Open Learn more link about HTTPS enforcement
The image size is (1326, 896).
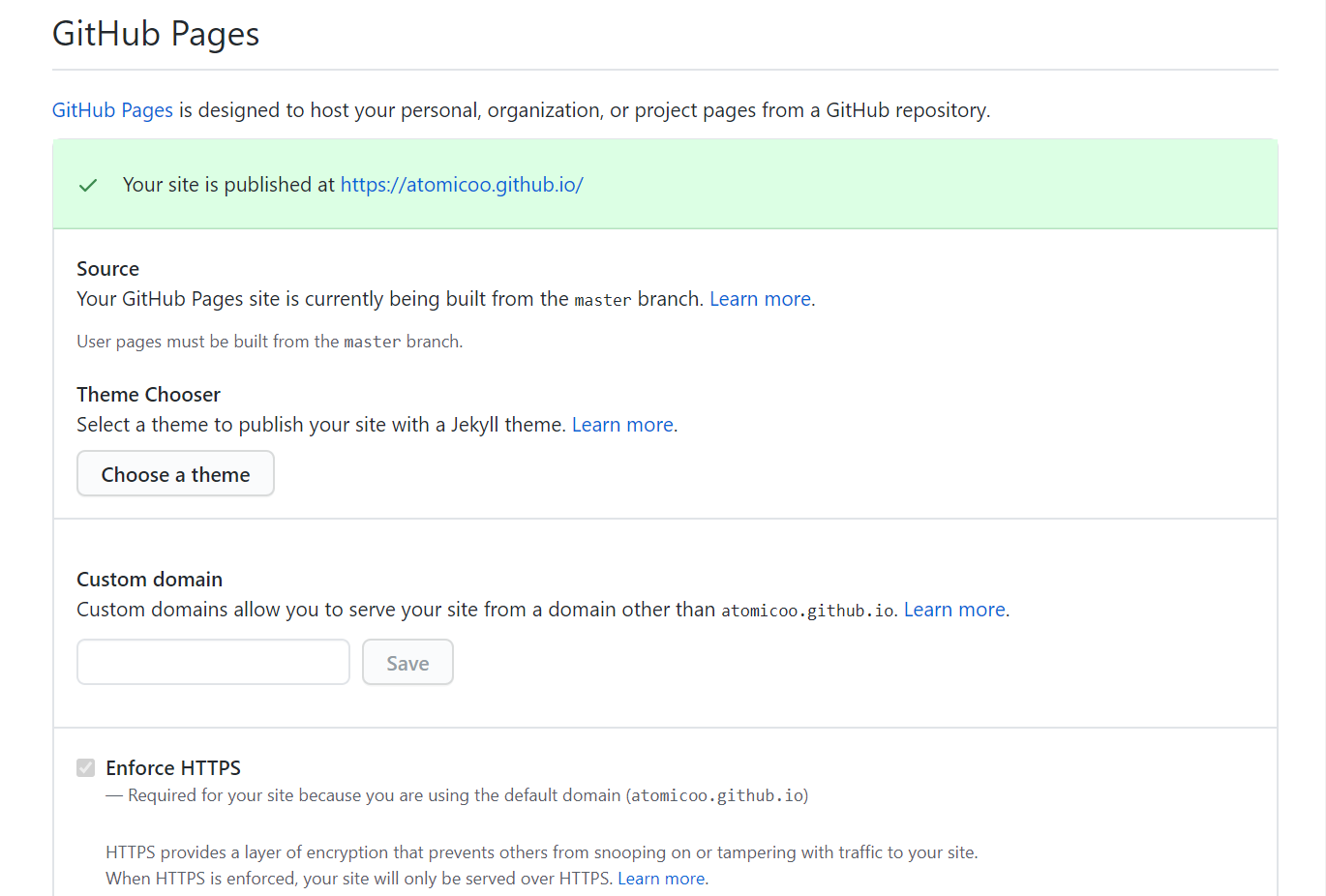[x=661, y=879]
